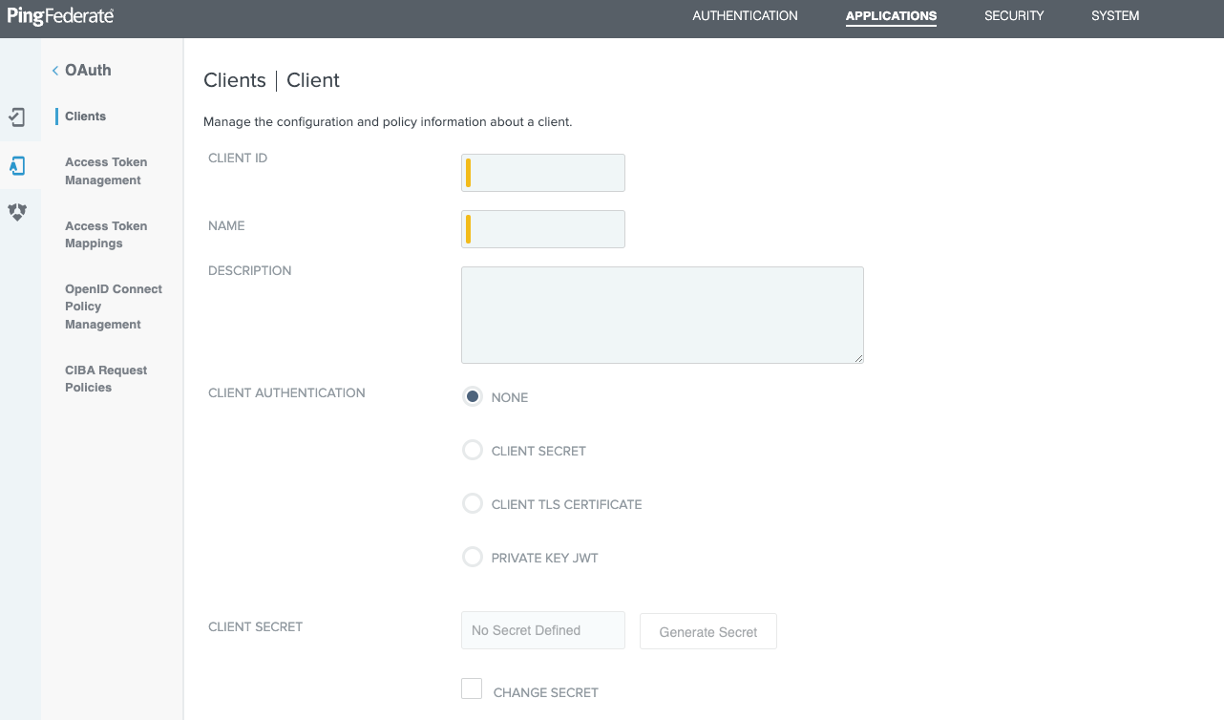The width and height of the screenshot is (1224, 720).
Task: Collapse back to OAuth via the chevron
Action: [x=56, y=70]
